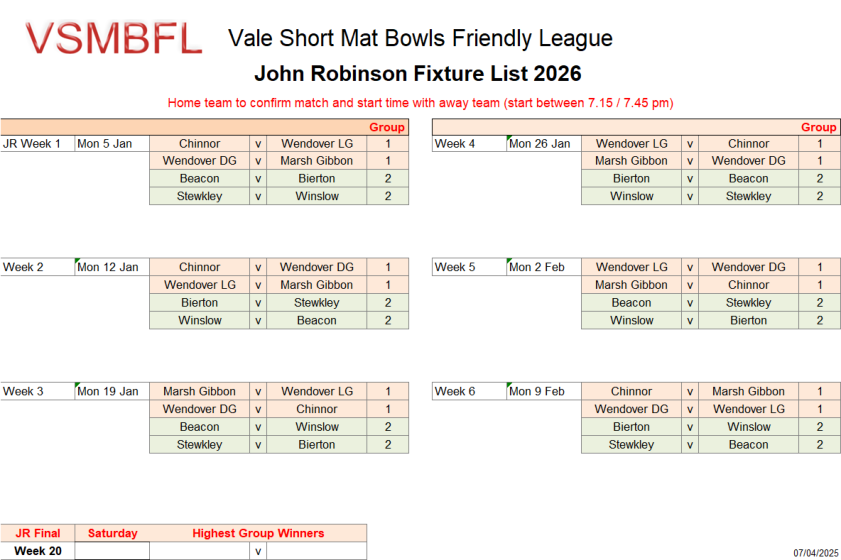Click the Mon 12 Jan date cell
This screenshot has height=560, width=841.
pyautogui.click(x=112, y=268)
